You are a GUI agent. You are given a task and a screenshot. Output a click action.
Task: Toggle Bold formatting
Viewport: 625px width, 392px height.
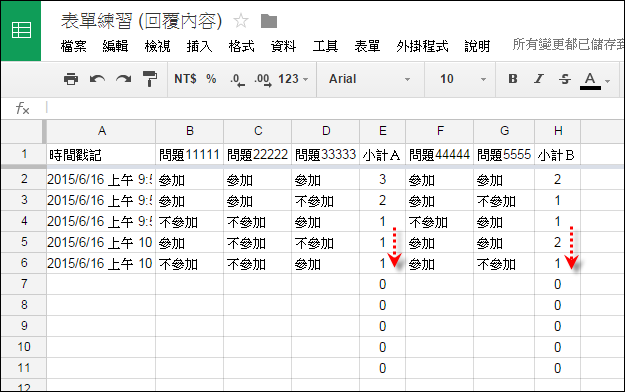click(513, 79)
